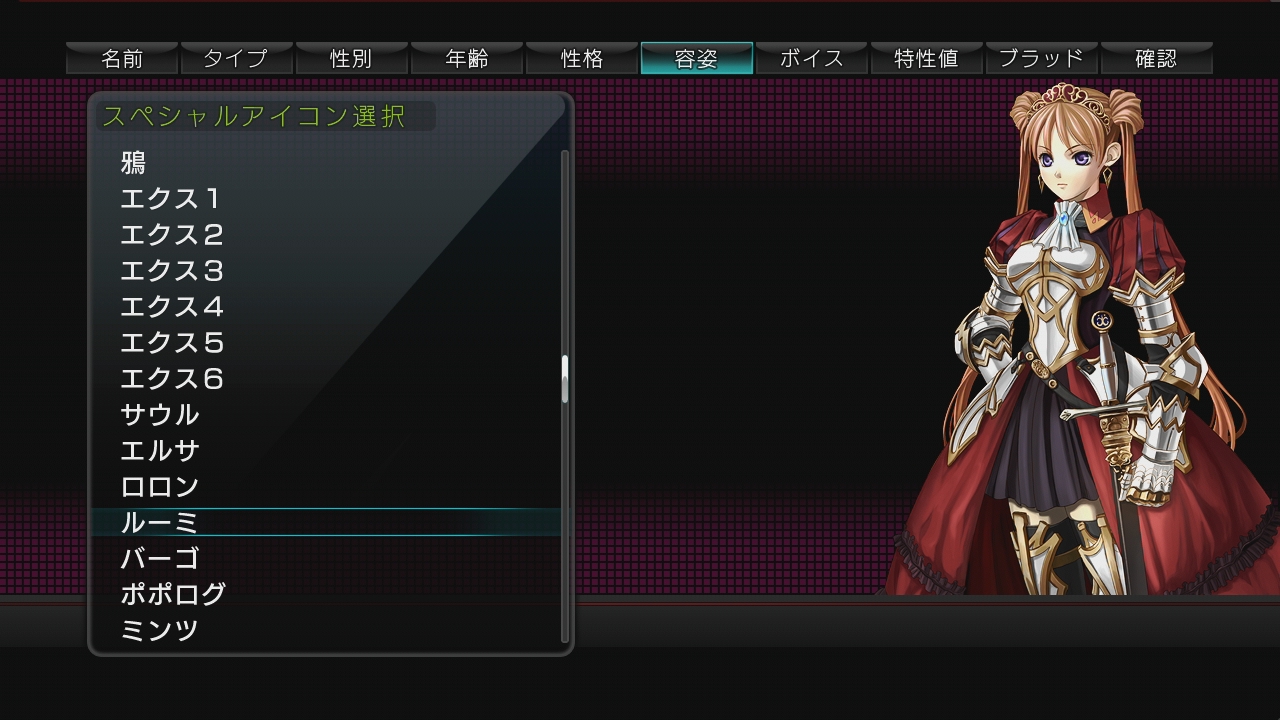Click the highlighted ルーミ entry
Image resolution: width=1280 pixels, height=720 pixels.
pyautogui.click(x=160, y=523)
